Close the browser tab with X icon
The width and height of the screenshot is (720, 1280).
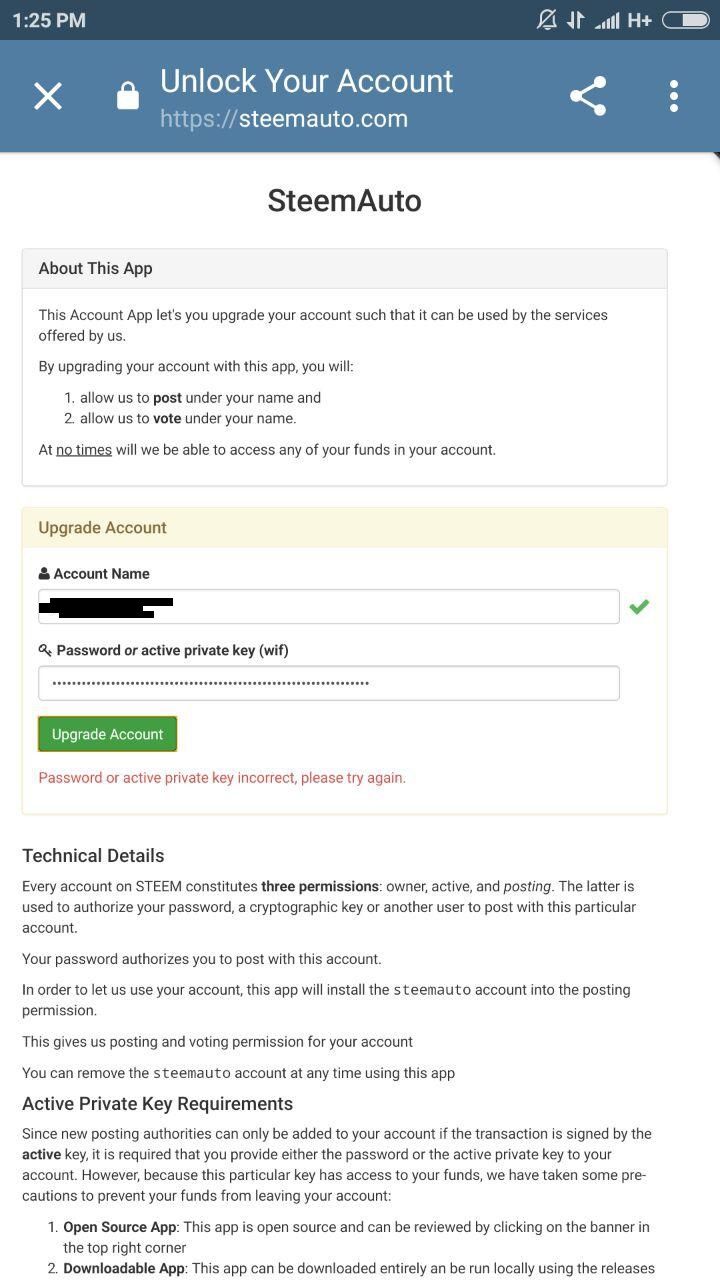pos(48,96)
